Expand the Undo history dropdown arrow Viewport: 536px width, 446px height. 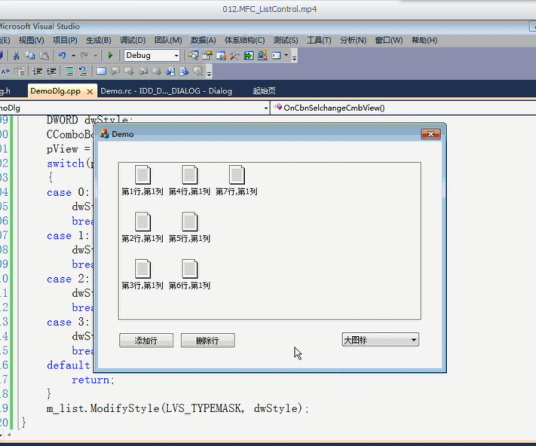(73, 55)
